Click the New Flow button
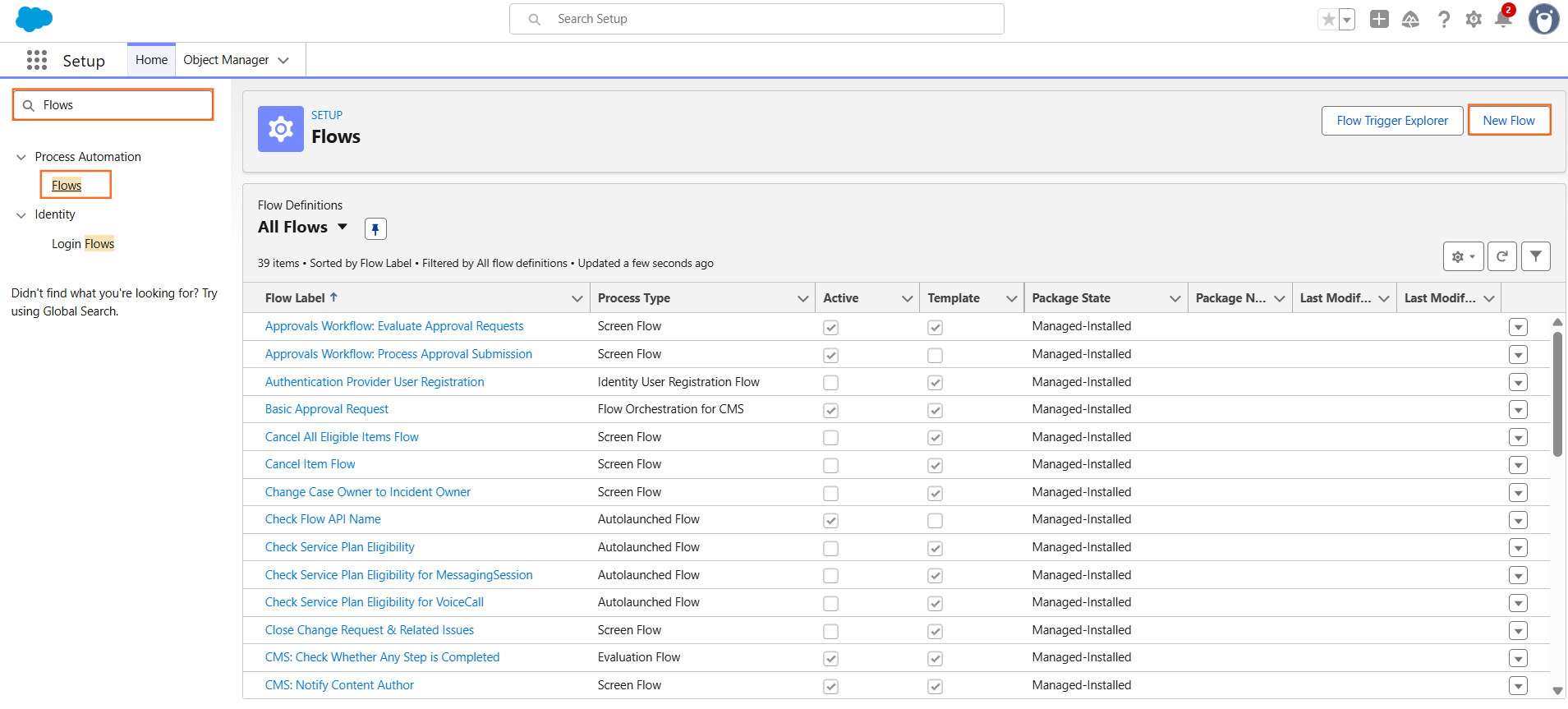The image size is (1568, 709). (x=1509, y=121)
